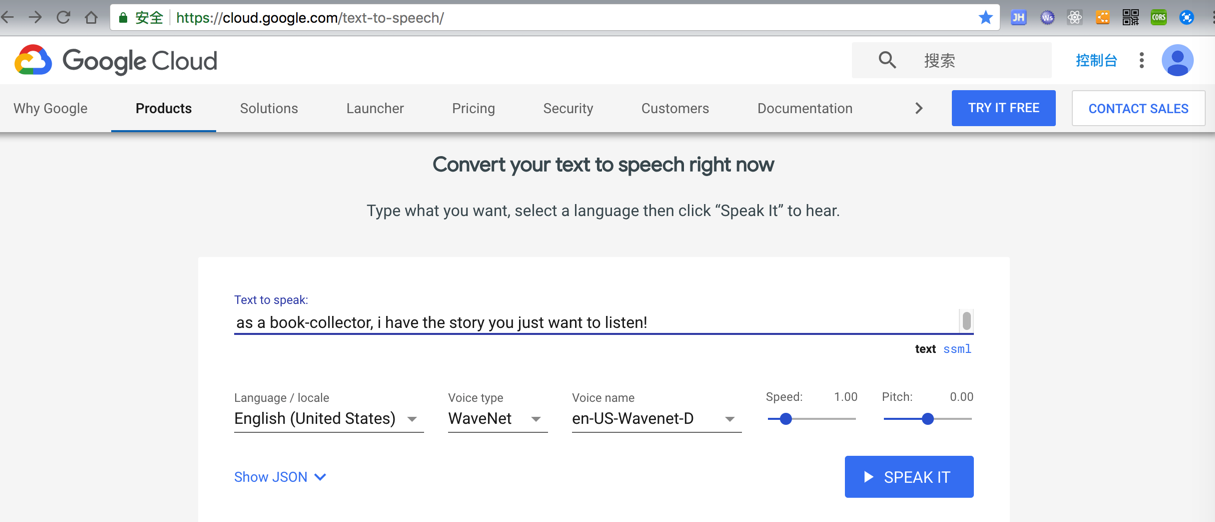Click the green CORS extension icon
The image size is (1215, 522).
[1158, 17]
